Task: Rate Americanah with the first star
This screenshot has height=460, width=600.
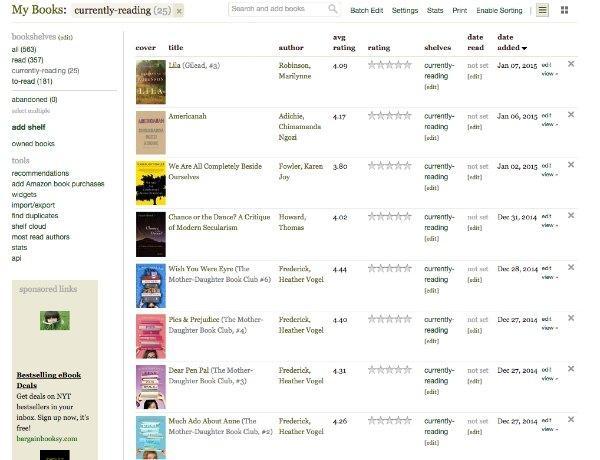Action: [372, 116]
